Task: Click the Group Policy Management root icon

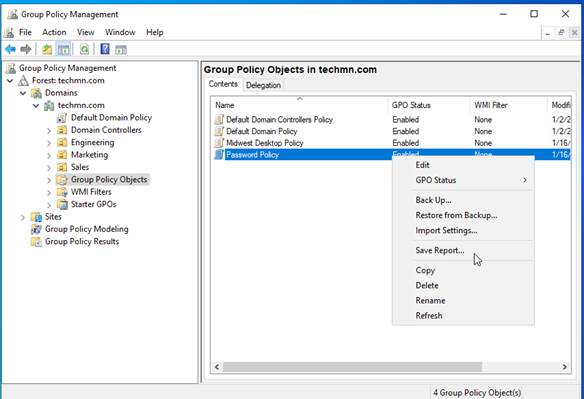Action: pyautogui.click(x=12, y=68)
